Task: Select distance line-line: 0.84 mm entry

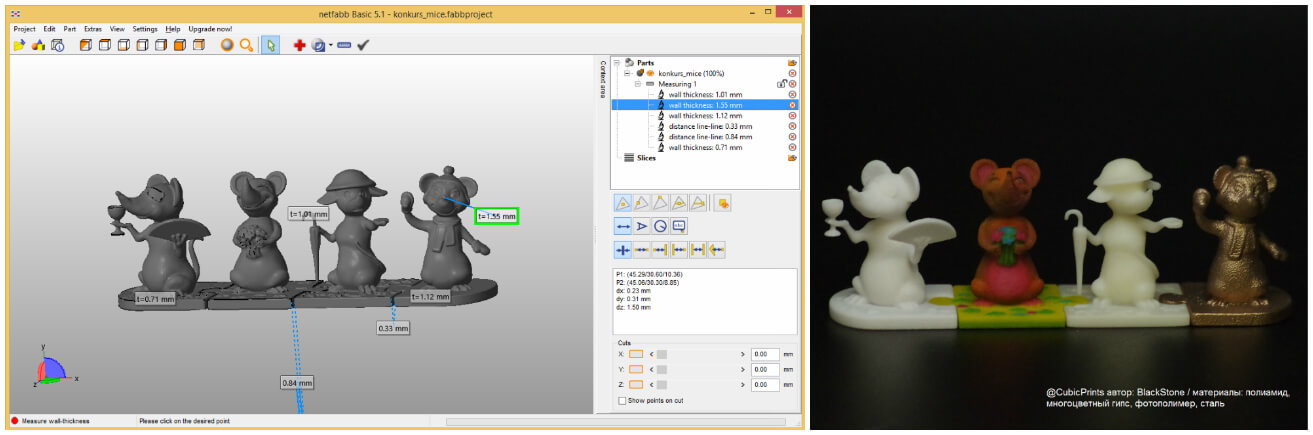Action: tap(710, 137)
